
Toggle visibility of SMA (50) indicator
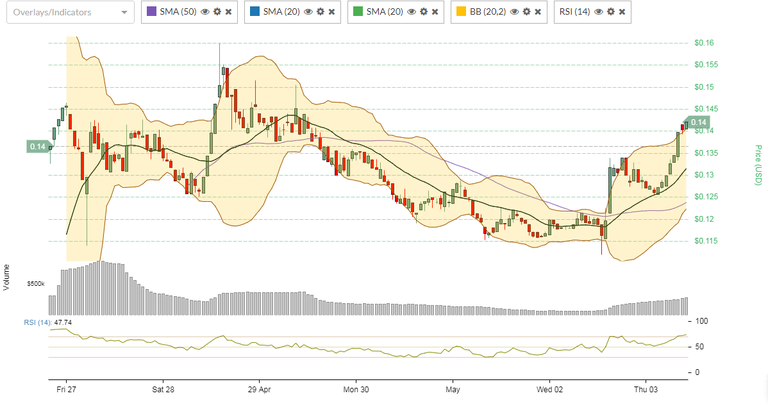205,12
